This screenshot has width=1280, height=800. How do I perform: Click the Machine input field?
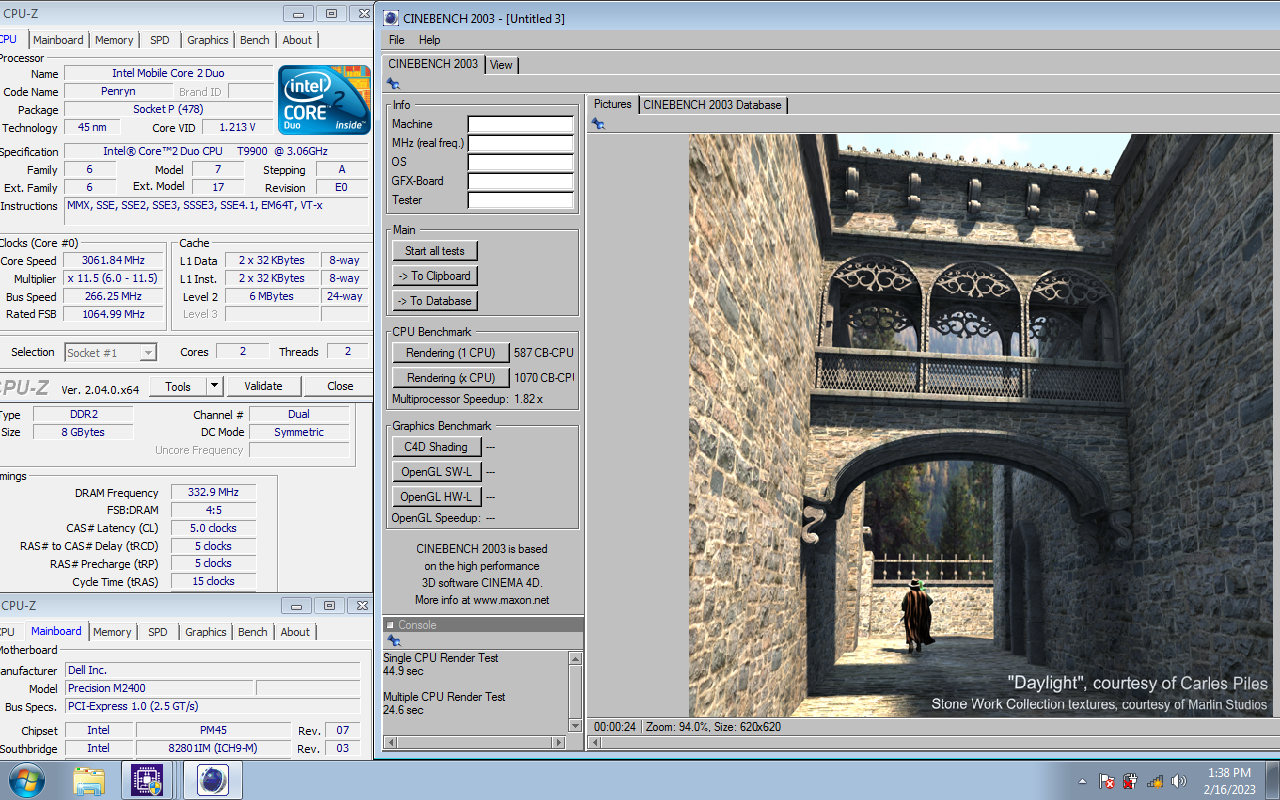[521, 124]
